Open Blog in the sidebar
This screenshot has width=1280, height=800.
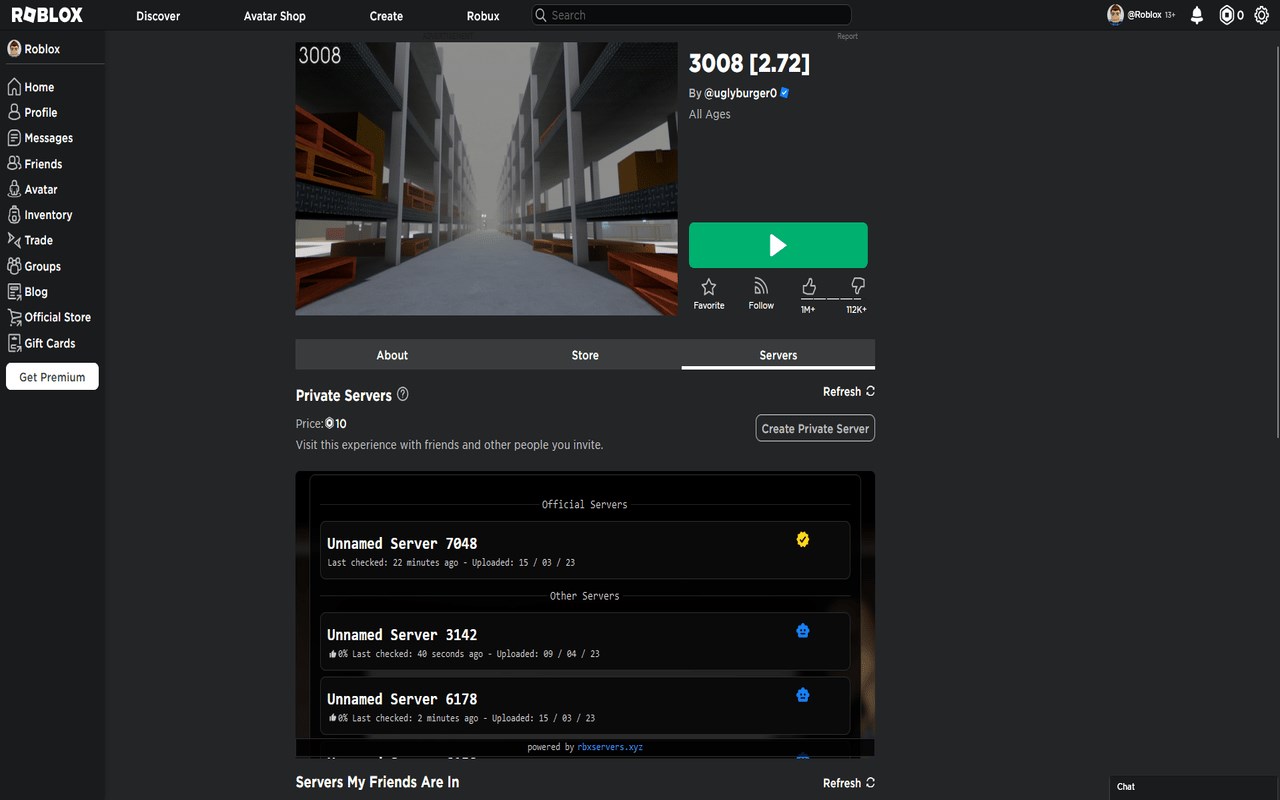coord(28,292)
